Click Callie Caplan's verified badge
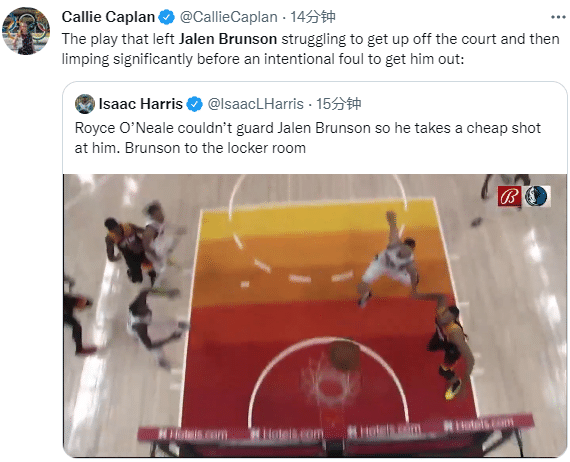 coord(167,17)
